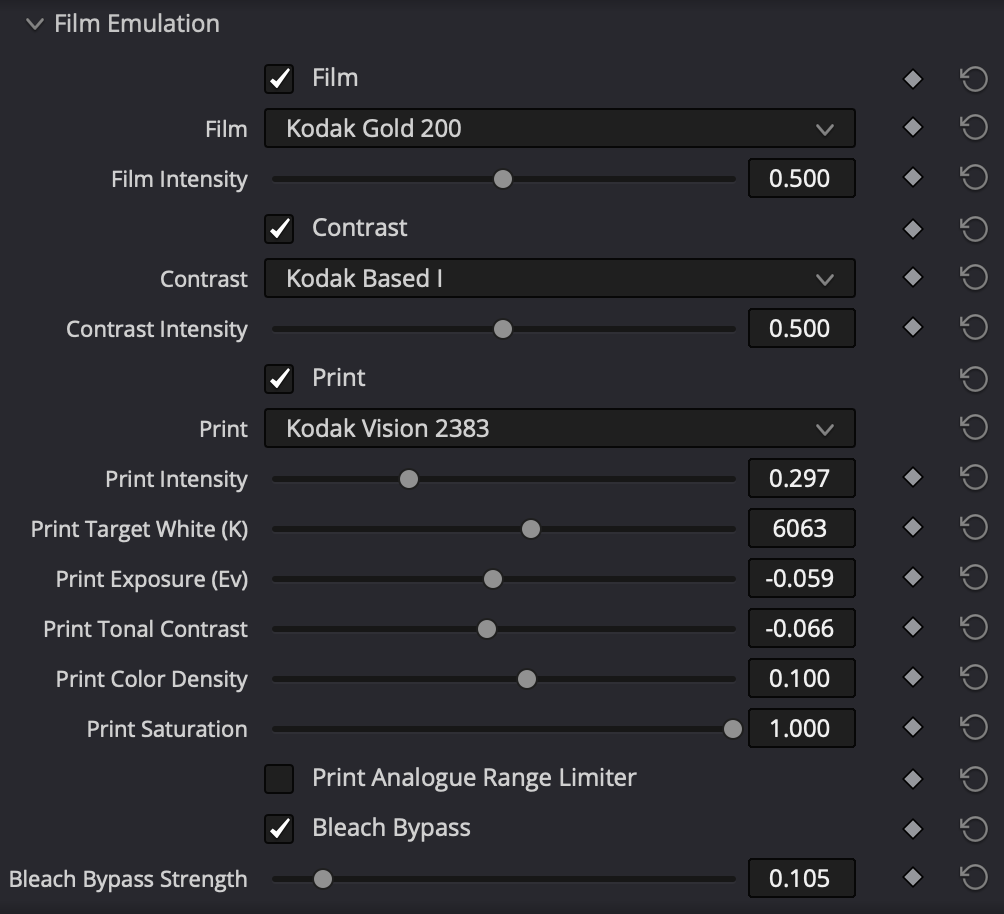
Task: Click the Bleach Bypass Strength value 0.105
Action: (802, 877)
